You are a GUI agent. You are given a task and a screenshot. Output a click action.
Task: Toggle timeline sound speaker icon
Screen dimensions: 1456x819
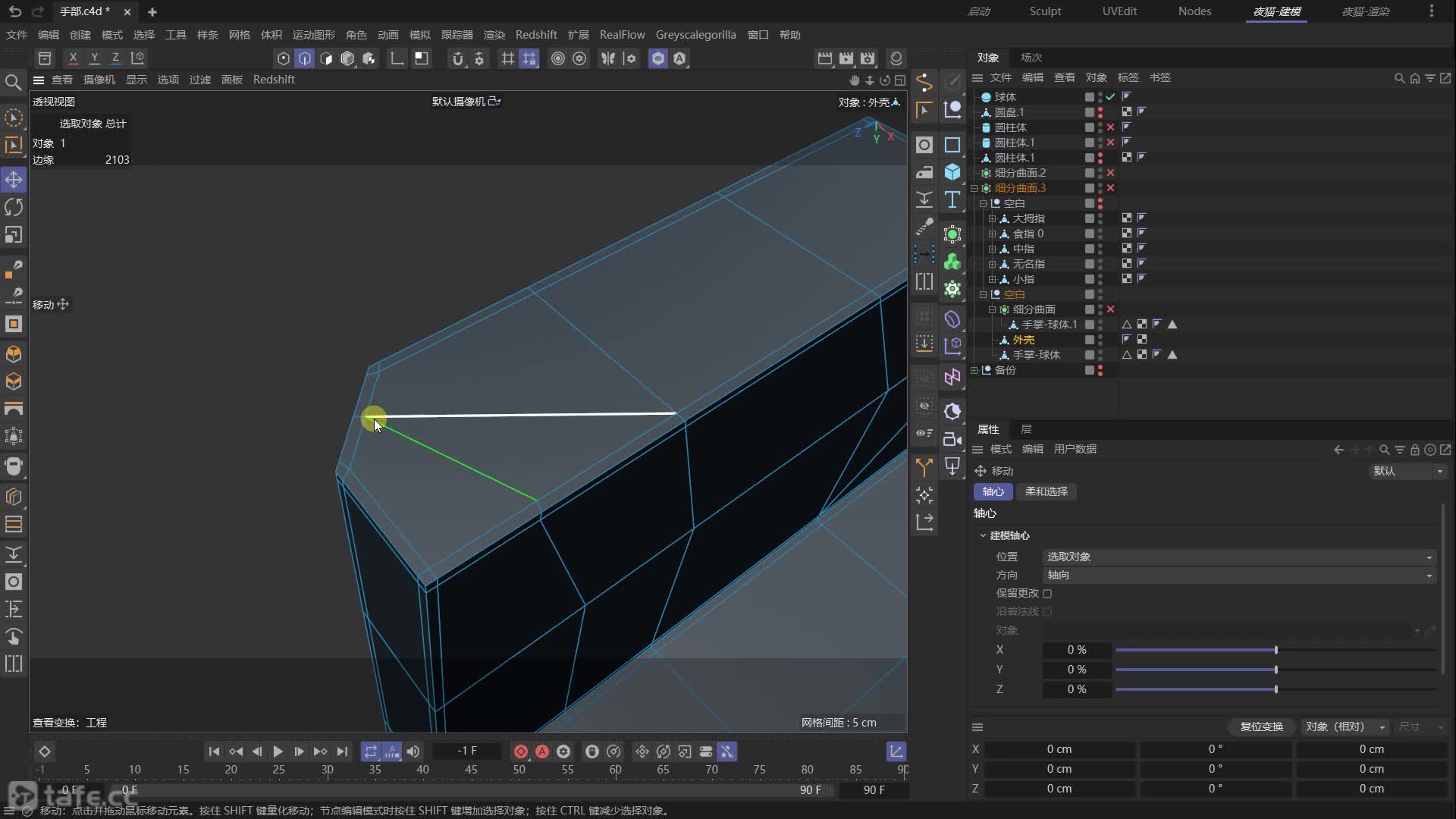[413, 752]
